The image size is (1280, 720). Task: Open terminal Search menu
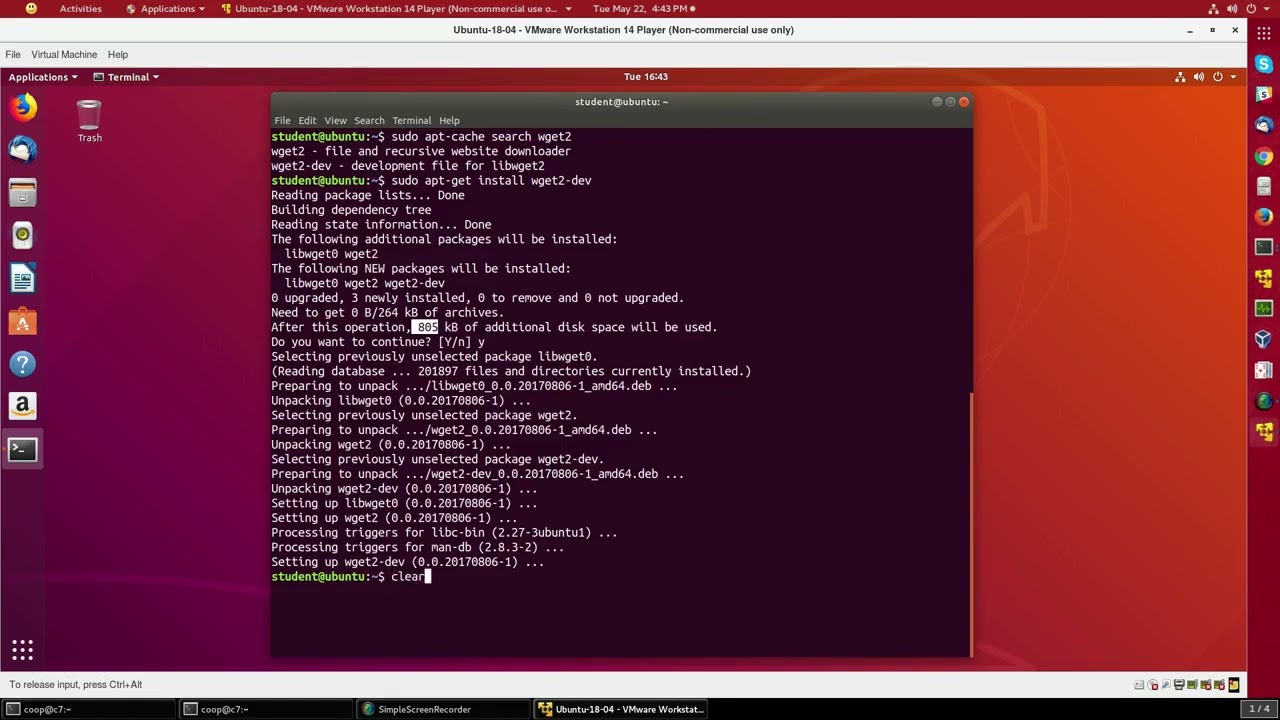pyautogui.click(x=369, y=121)
